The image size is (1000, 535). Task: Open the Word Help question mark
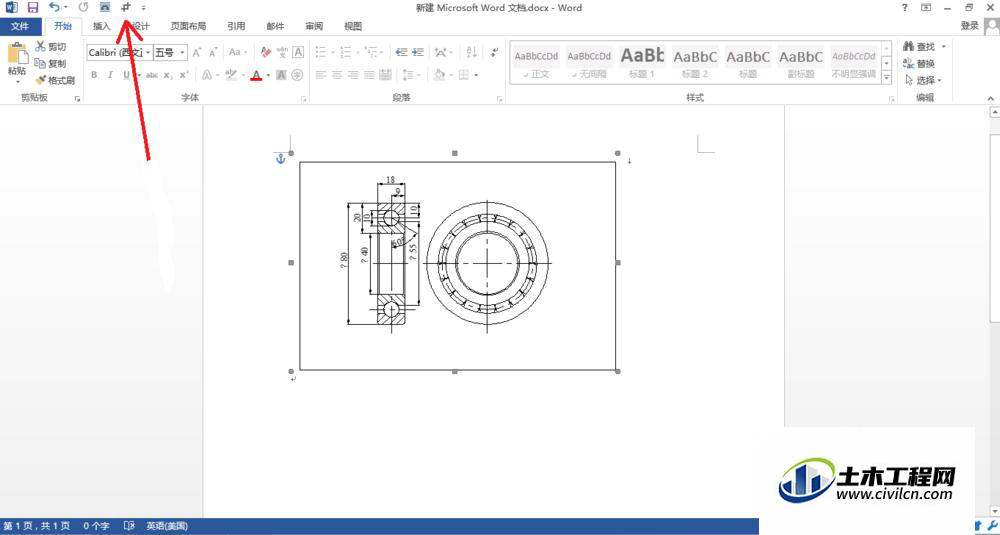click(904, 8)
